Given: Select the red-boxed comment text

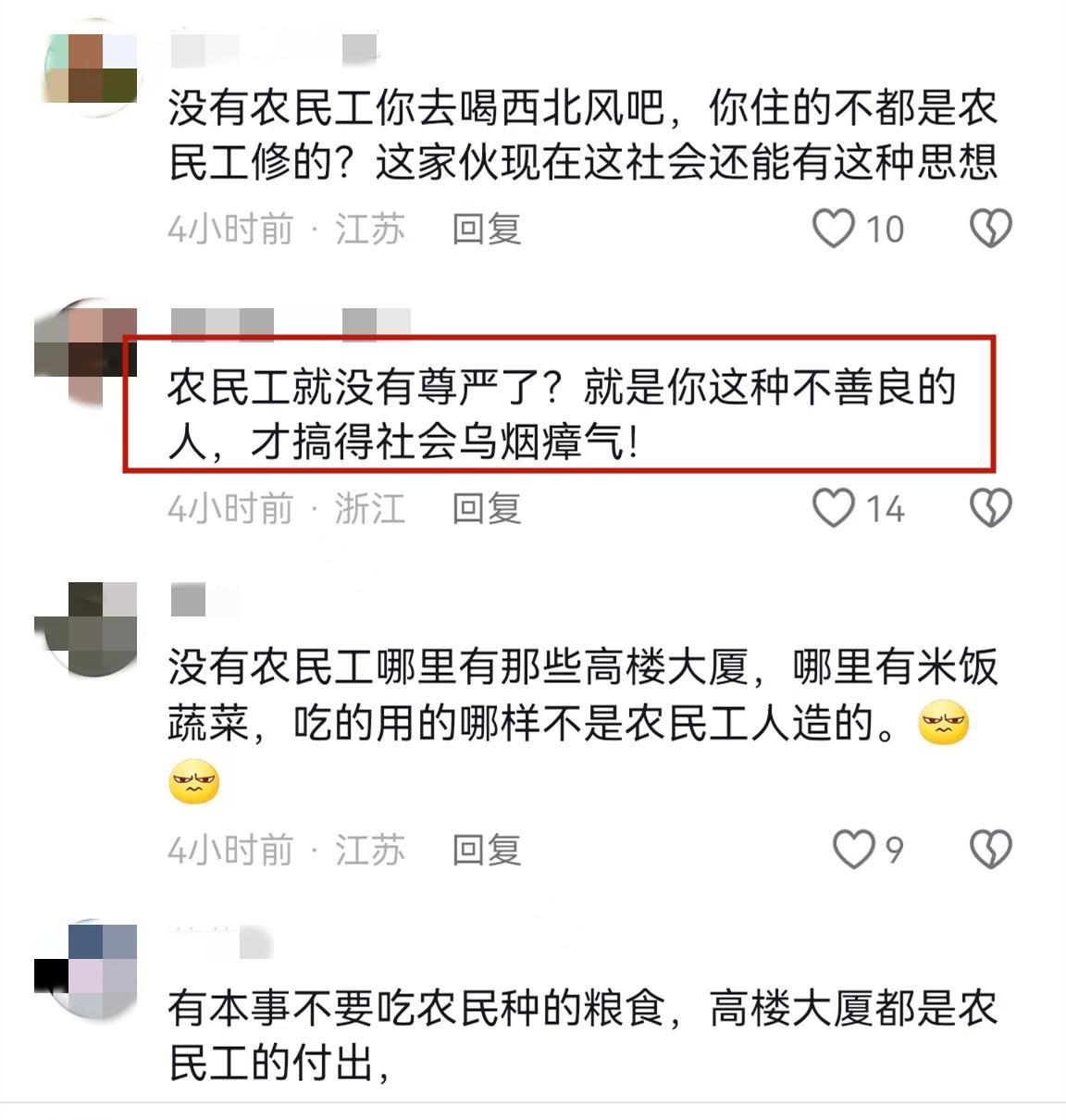Looking at the screenshot, I should pos(560,415).
